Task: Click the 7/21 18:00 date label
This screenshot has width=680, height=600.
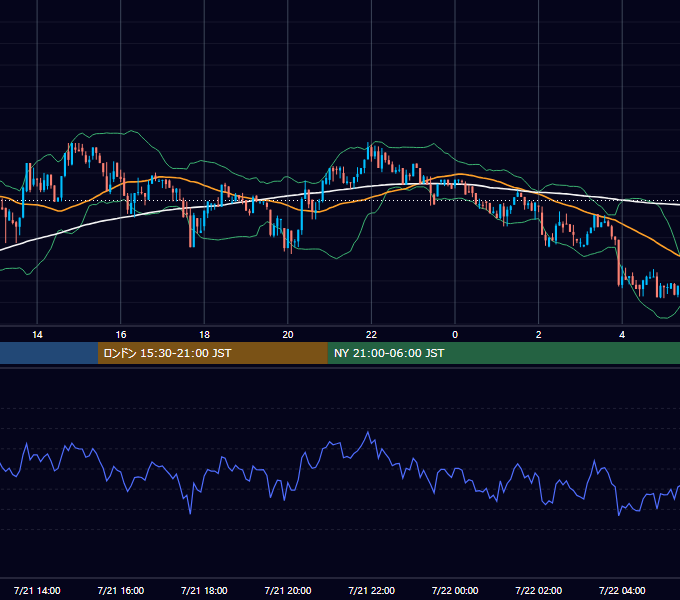Action: (204, 590)
